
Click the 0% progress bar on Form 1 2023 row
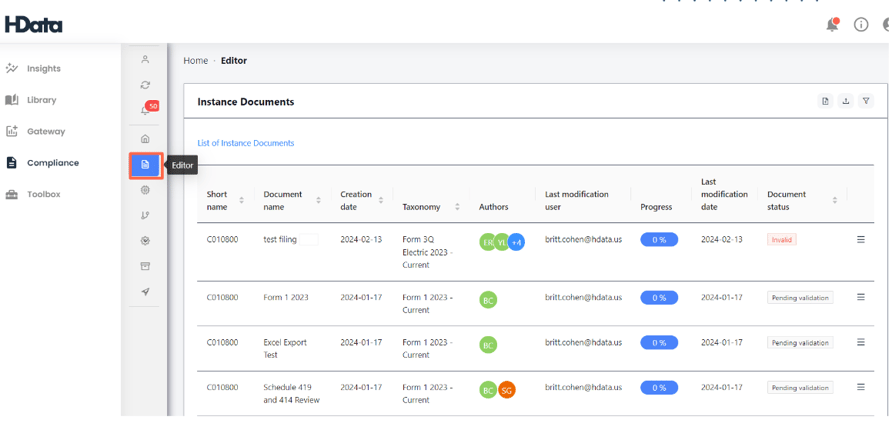pos(659,297)
